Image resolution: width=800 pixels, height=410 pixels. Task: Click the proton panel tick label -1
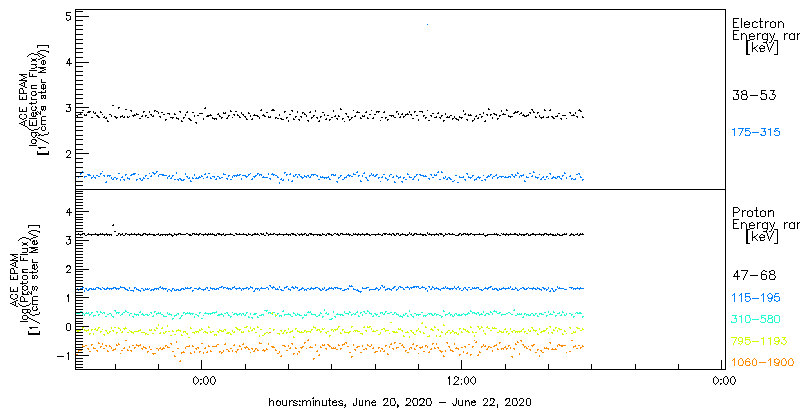[x=64, y=355]
